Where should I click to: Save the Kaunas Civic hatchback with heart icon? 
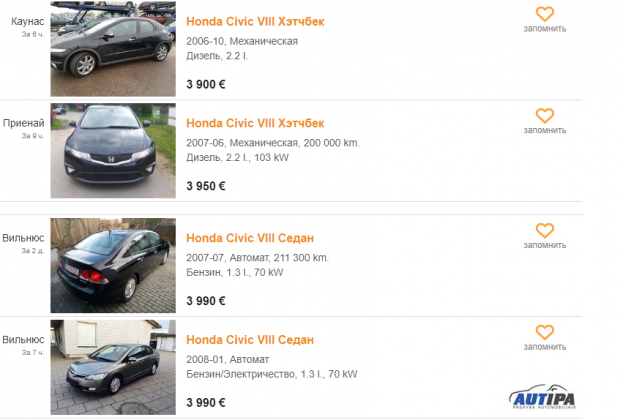[x=544, y=14]
